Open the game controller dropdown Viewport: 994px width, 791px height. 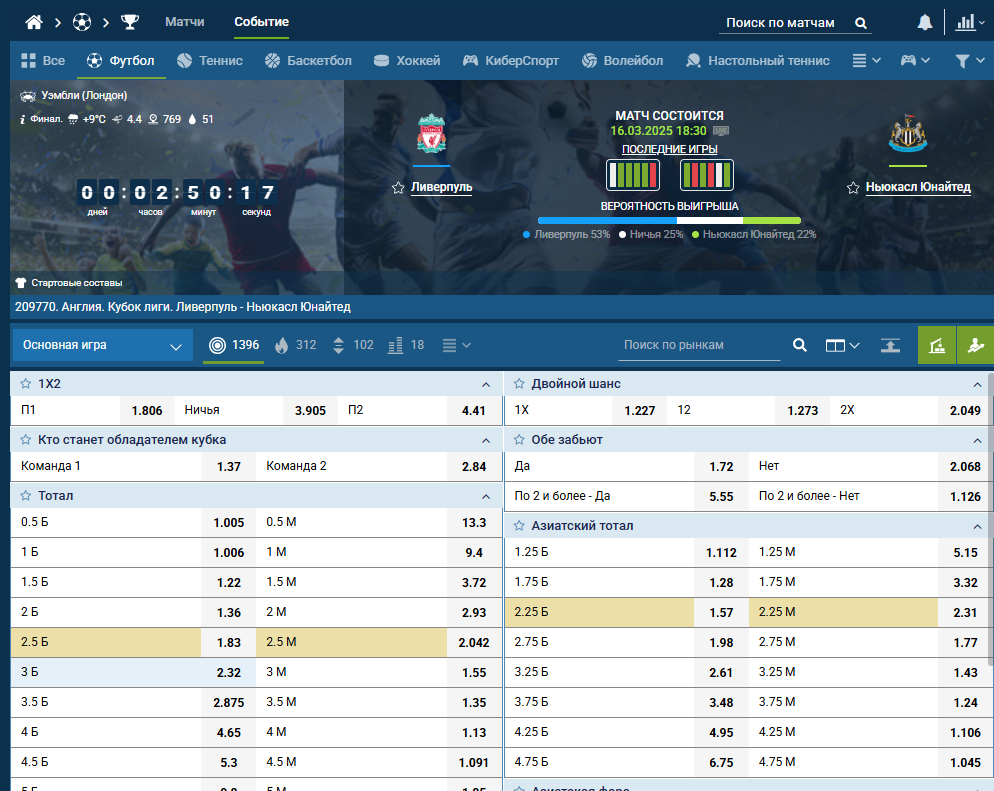pos(915,61)
